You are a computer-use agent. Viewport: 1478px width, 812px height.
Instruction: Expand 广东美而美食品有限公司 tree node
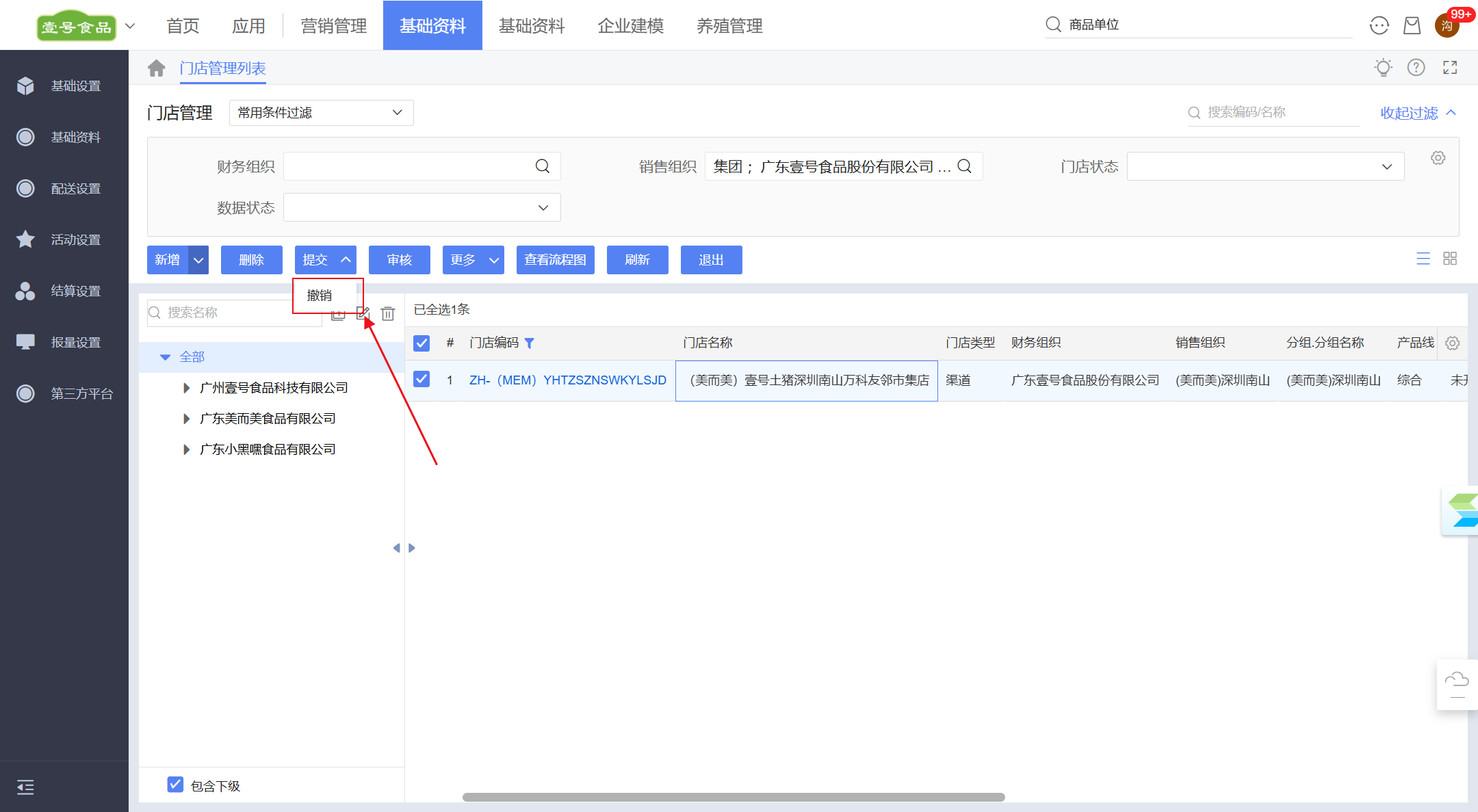[186, 419]
